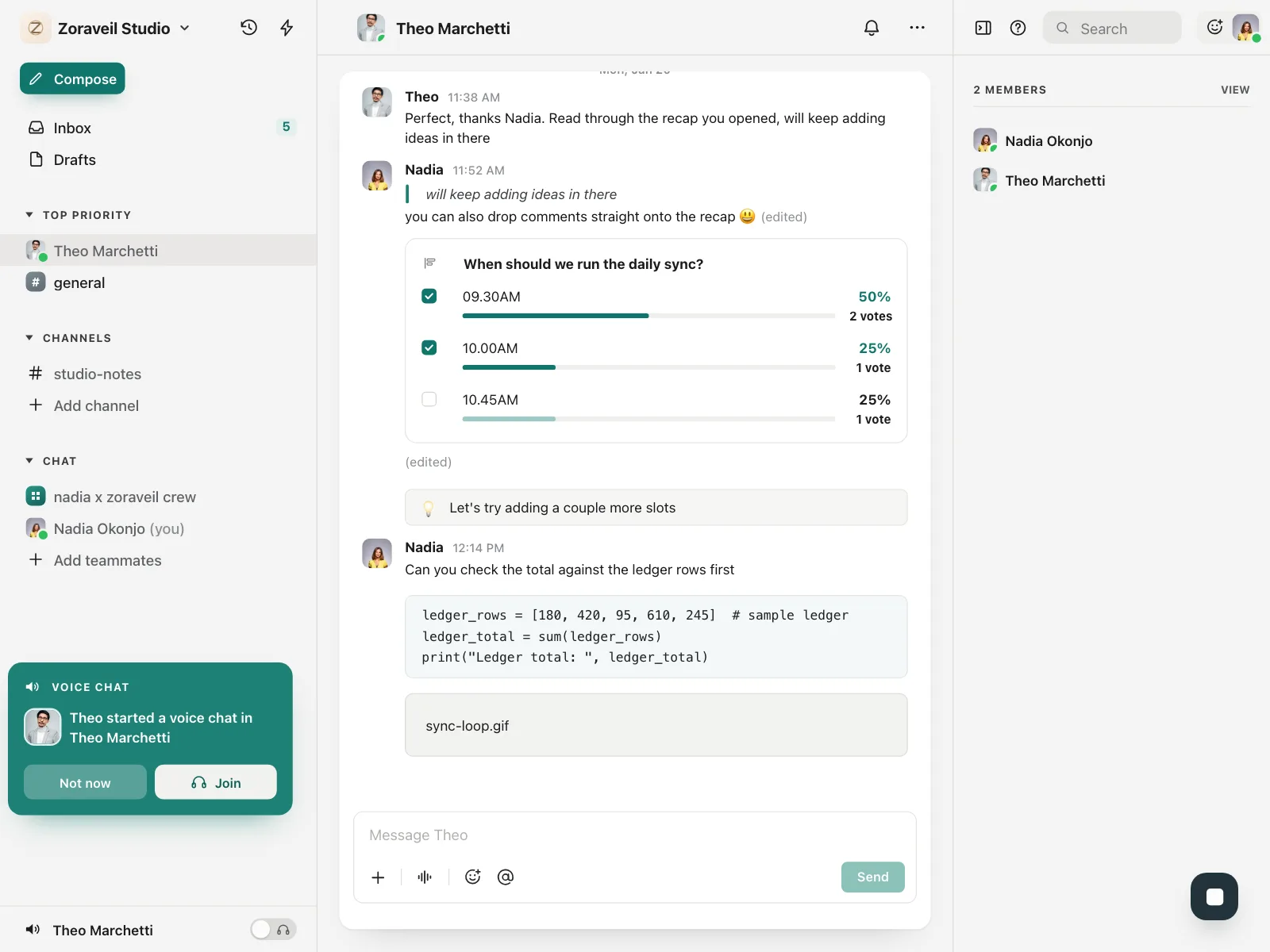Click the lightbulb icon in suggestion bar

(428, 508)
